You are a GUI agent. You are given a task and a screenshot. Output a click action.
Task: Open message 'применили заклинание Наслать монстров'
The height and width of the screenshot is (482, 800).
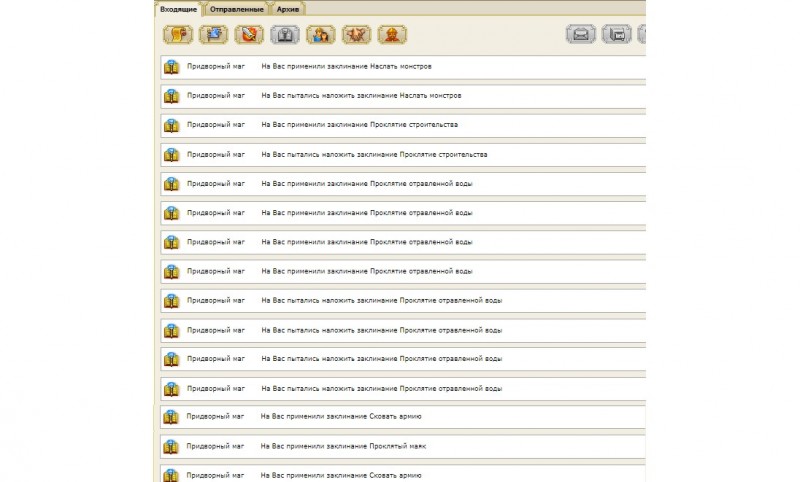(346, 67)
